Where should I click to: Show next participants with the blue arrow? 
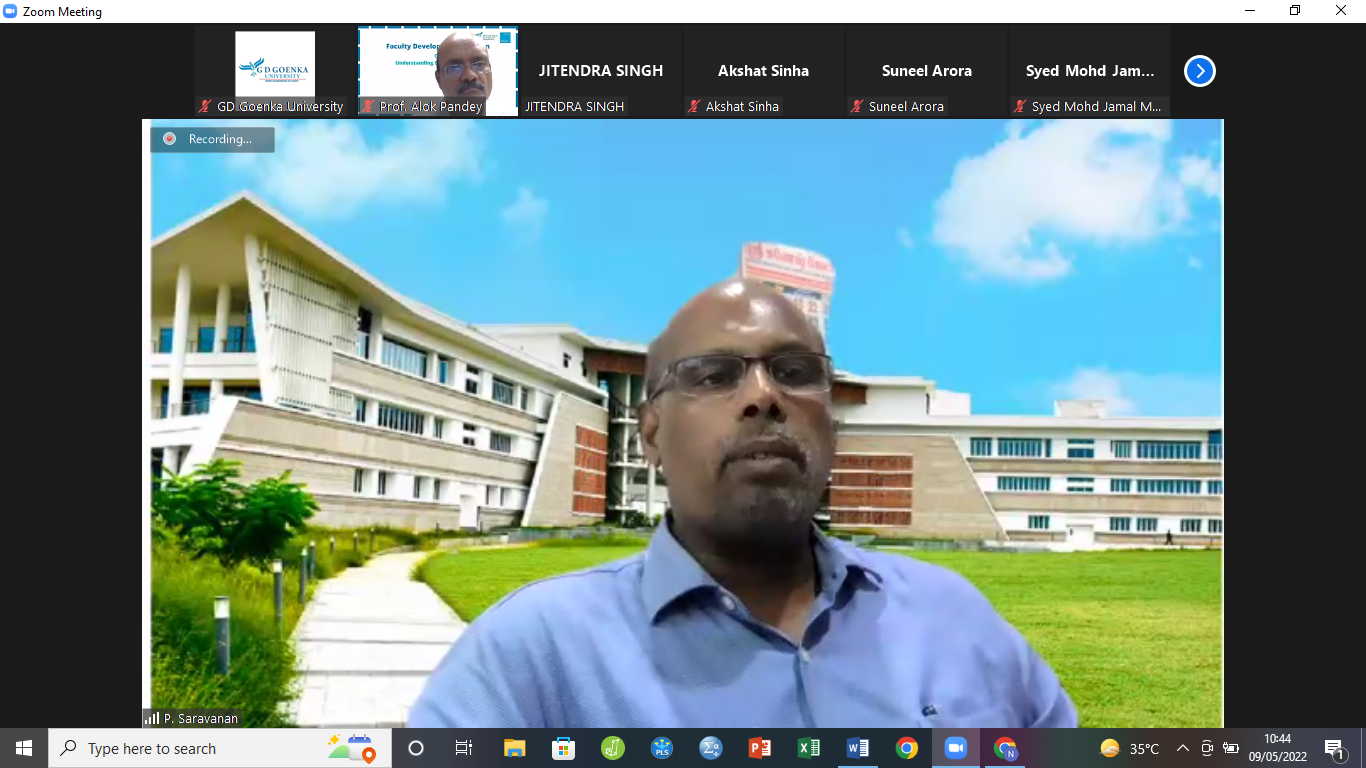[x=1199, y=71]
